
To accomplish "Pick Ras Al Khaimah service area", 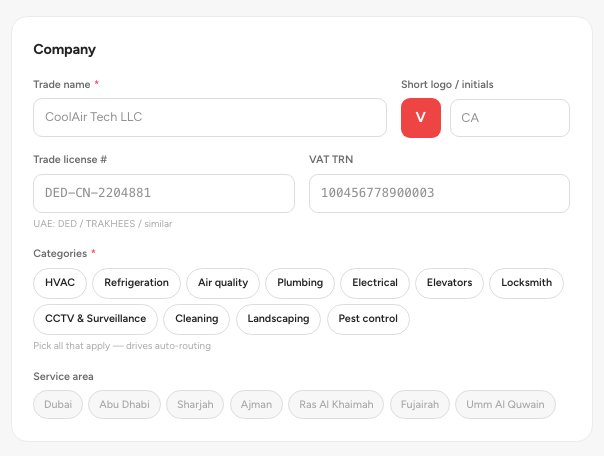I will pos(336,405).
